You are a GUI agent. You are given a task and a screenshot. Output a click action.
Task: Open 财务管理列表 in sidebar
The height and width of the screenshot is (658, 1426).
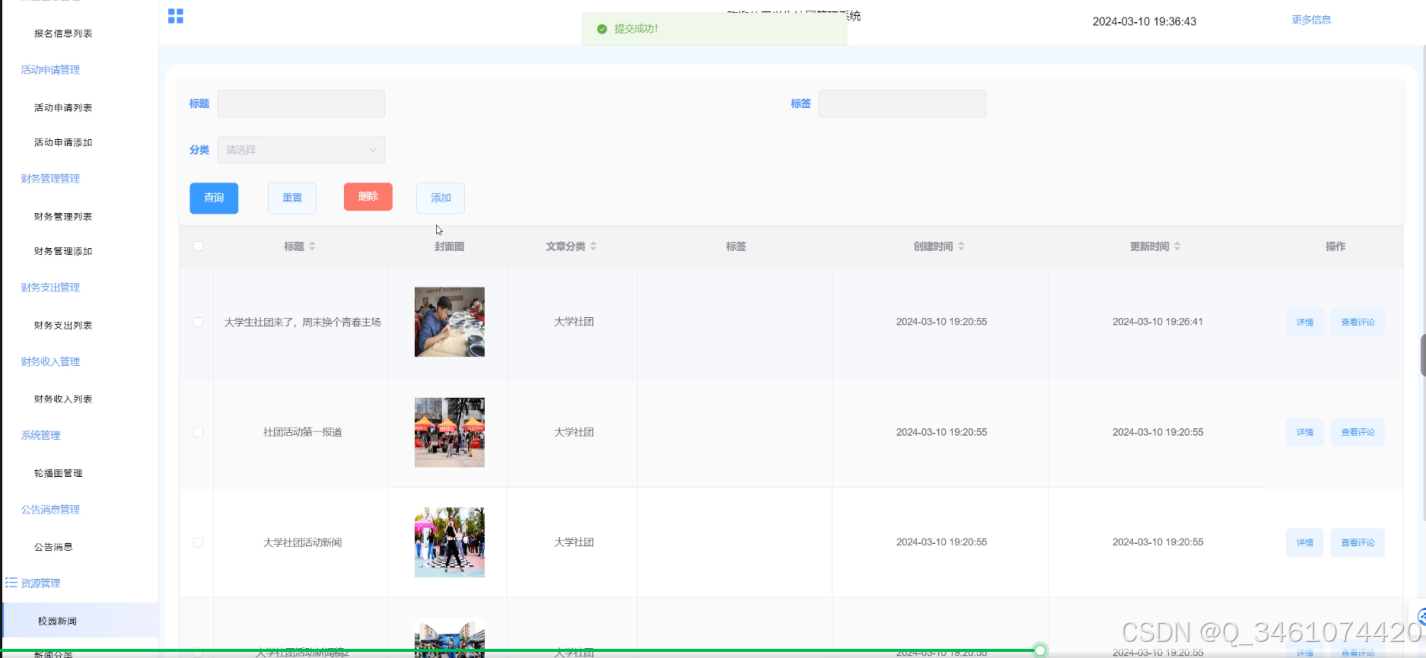pos(63,217)
